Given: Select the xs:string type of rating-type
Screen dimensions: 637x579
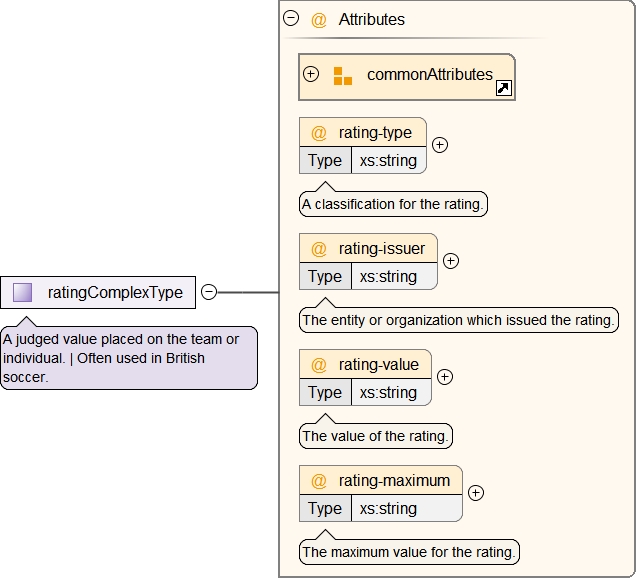Looking at the screenshot, I should click(389, 161).
